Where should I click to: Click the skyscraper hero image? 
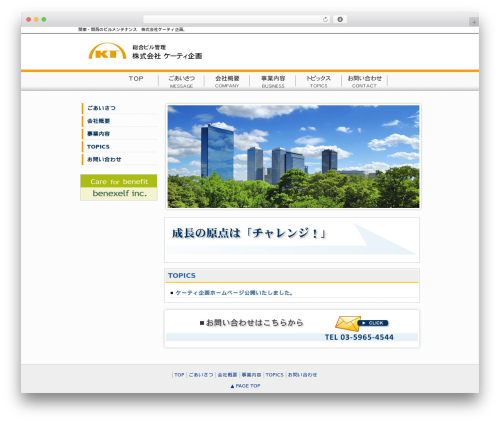pos(293,156)
